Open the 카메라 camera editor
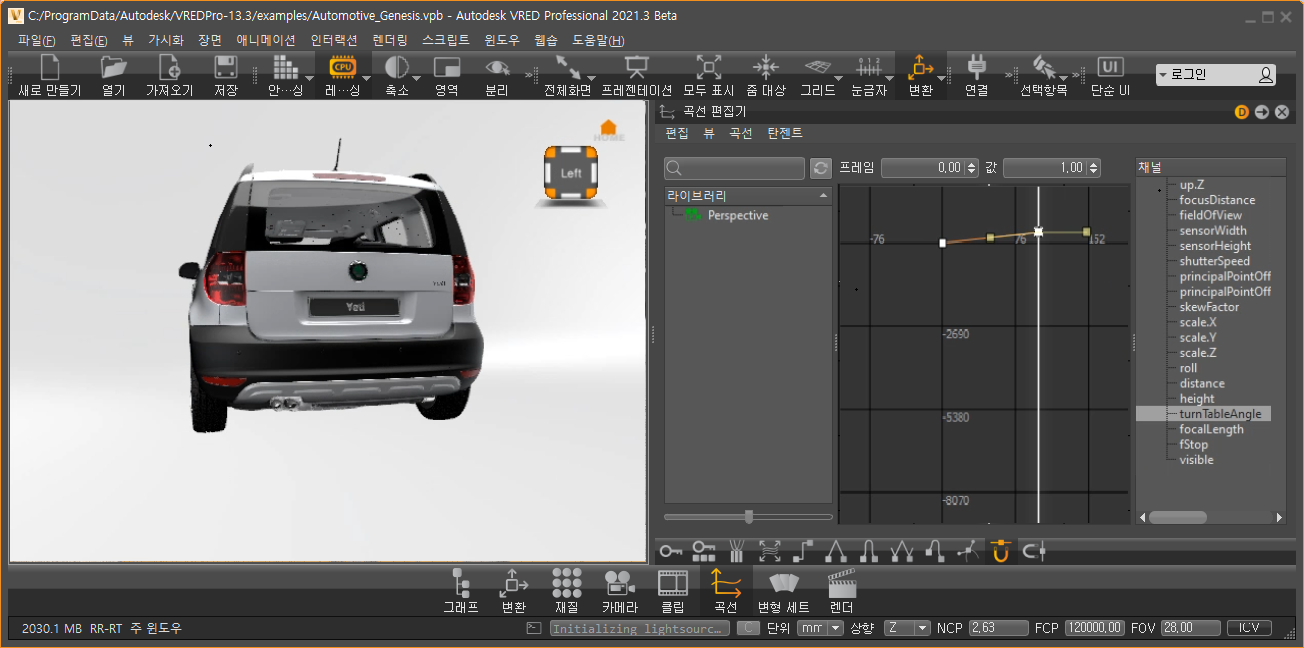Viewport: 1304px width, 648px height. (x=619, y=583)
